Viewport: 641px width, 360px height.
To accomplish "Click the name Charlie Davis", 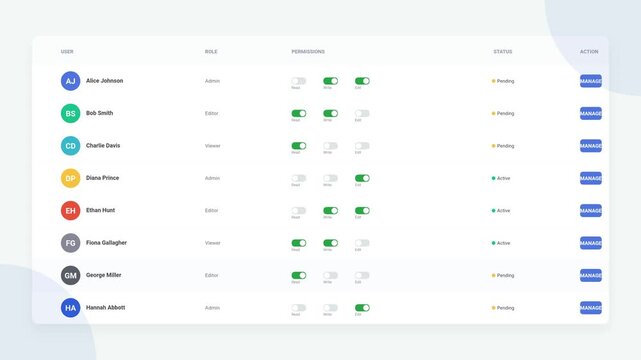I will click(103, 145).
